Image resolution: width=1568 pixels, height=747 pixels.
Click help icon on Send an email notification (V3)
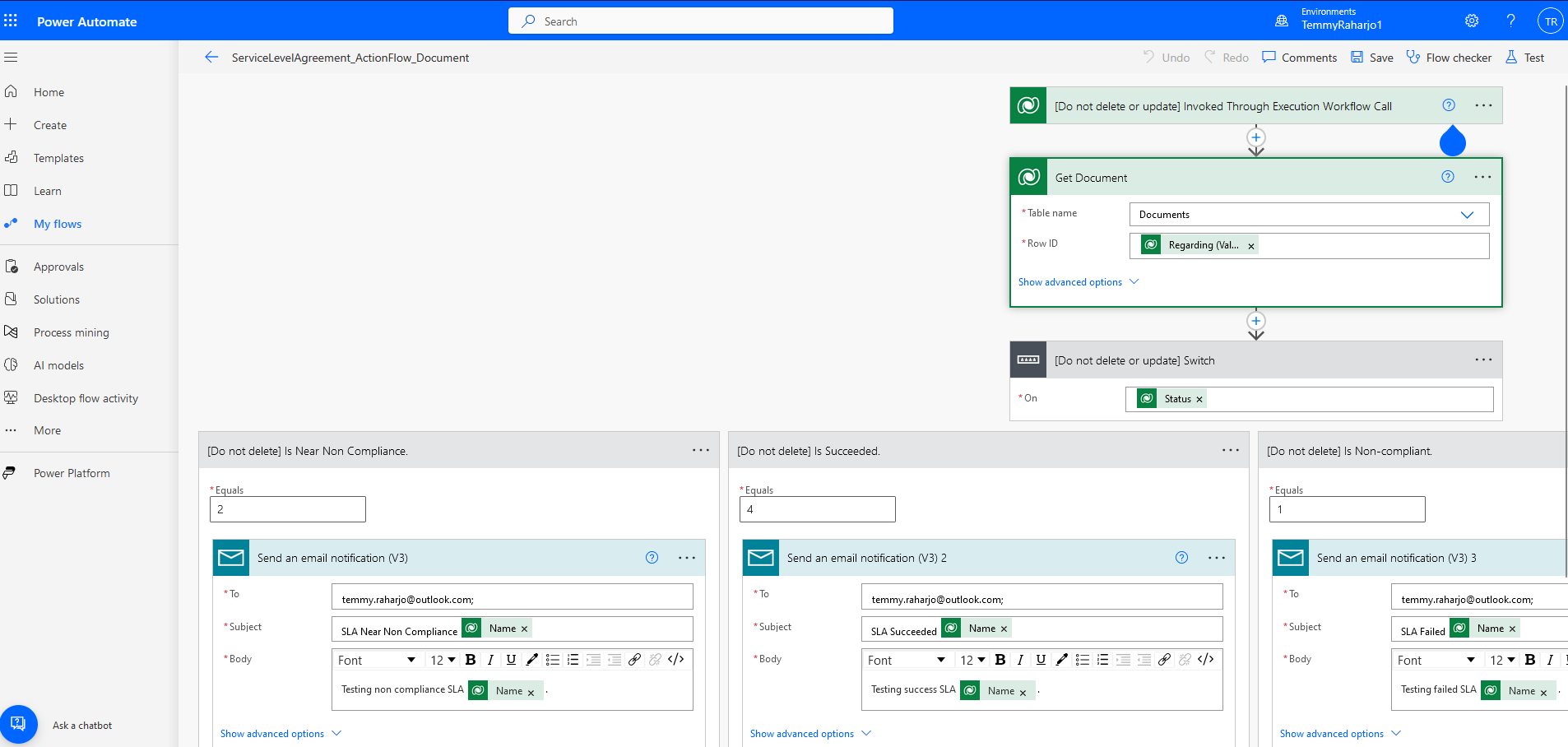(652, 558)
